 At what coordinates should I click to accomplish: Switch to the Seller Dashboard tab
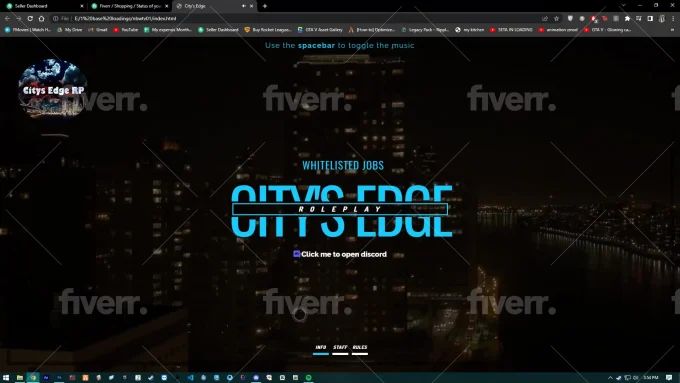point(43,6)
